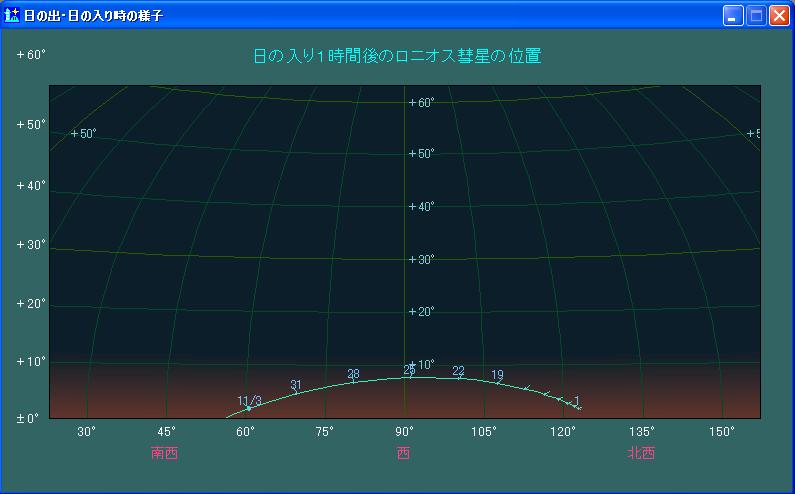This screenshot has width=795, height=494.
Task: Click the 90° azimuth label below chart
Action: click(x=403, y=431)
